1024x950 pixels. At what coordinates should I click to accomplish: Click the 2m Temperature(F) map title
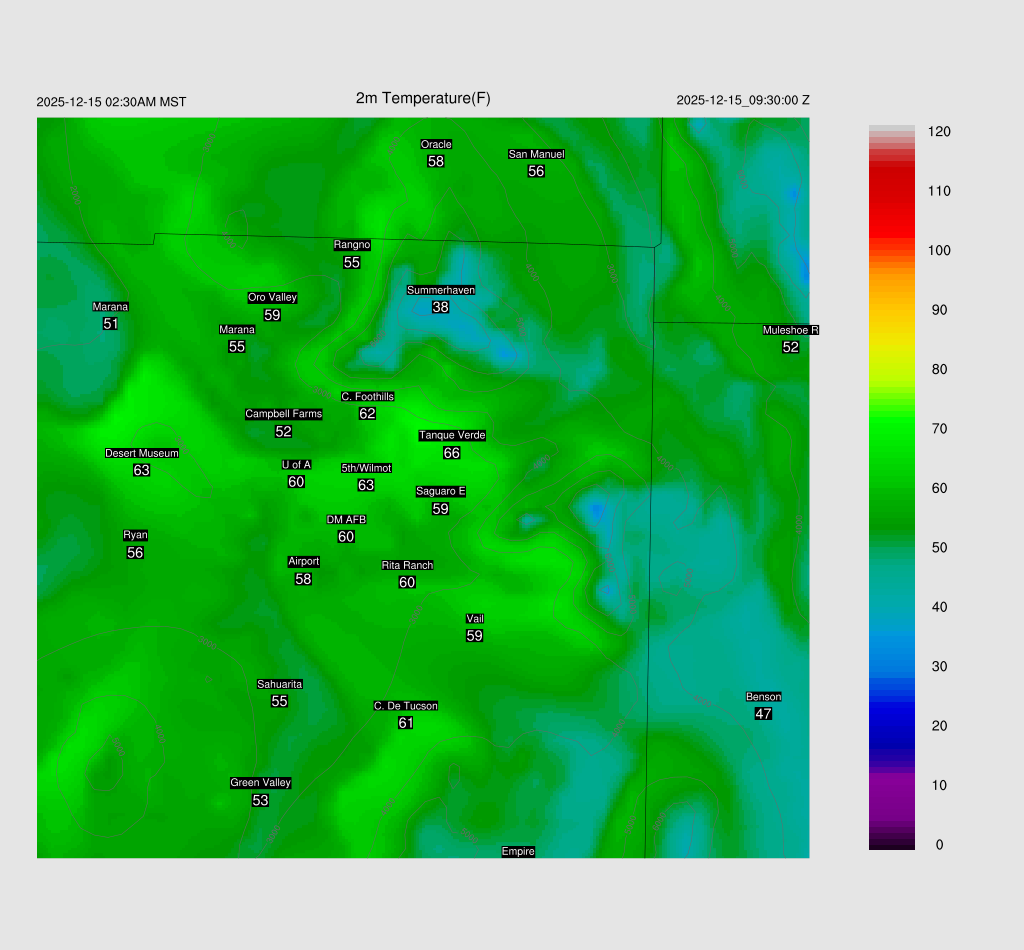423,98
